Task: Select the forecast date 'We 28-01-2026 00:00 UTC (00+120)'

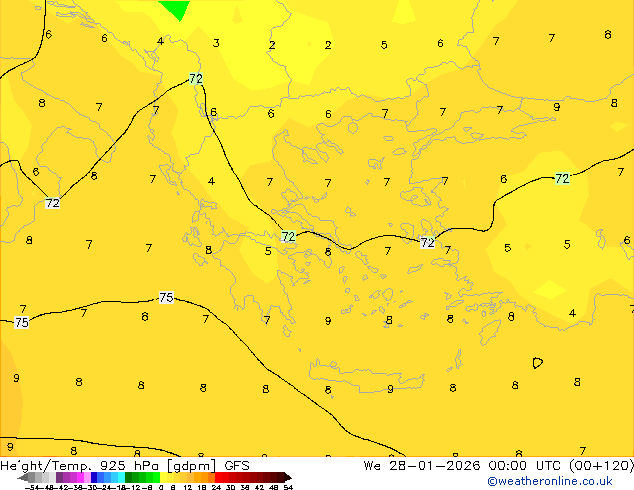Action: click(499, 466)
